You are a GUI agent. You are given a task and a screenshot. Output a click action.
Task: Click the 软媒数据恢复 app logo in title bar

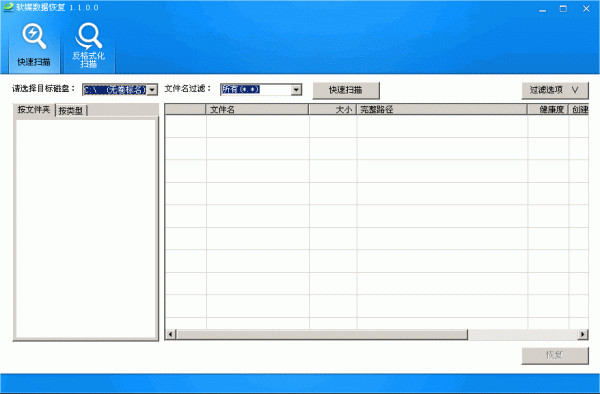click(8, 7)
